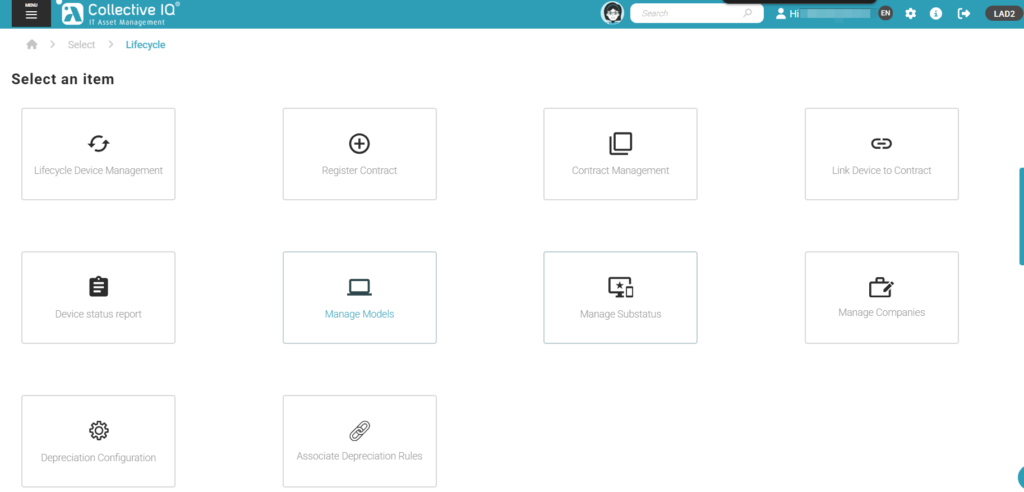The image size is (1024, 492).
Task: Click the Link Device to Contract chain icon
Action: [x=881, y=143]
